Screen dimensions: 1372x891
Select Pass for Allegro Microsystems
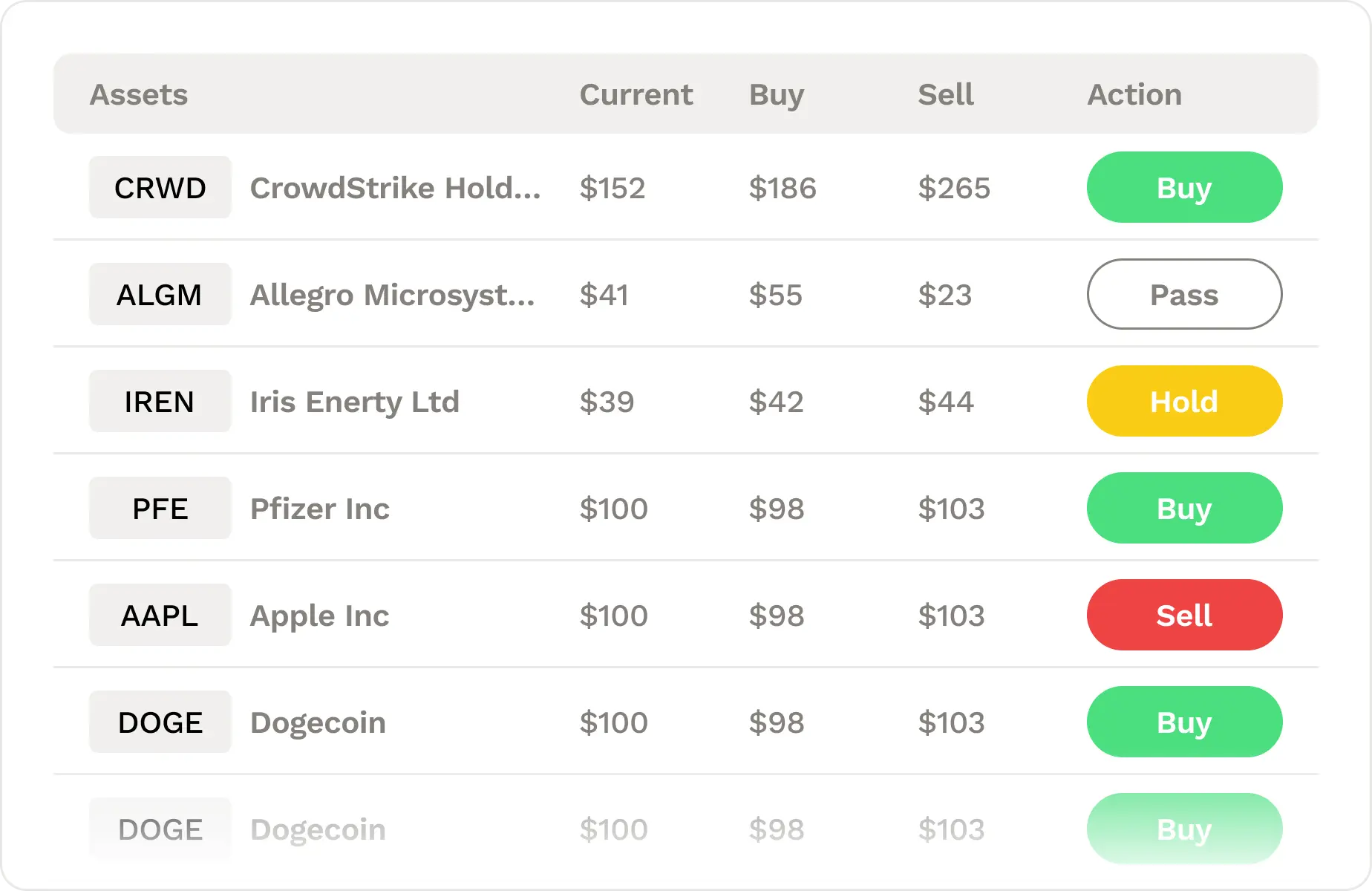(1184, 294)
